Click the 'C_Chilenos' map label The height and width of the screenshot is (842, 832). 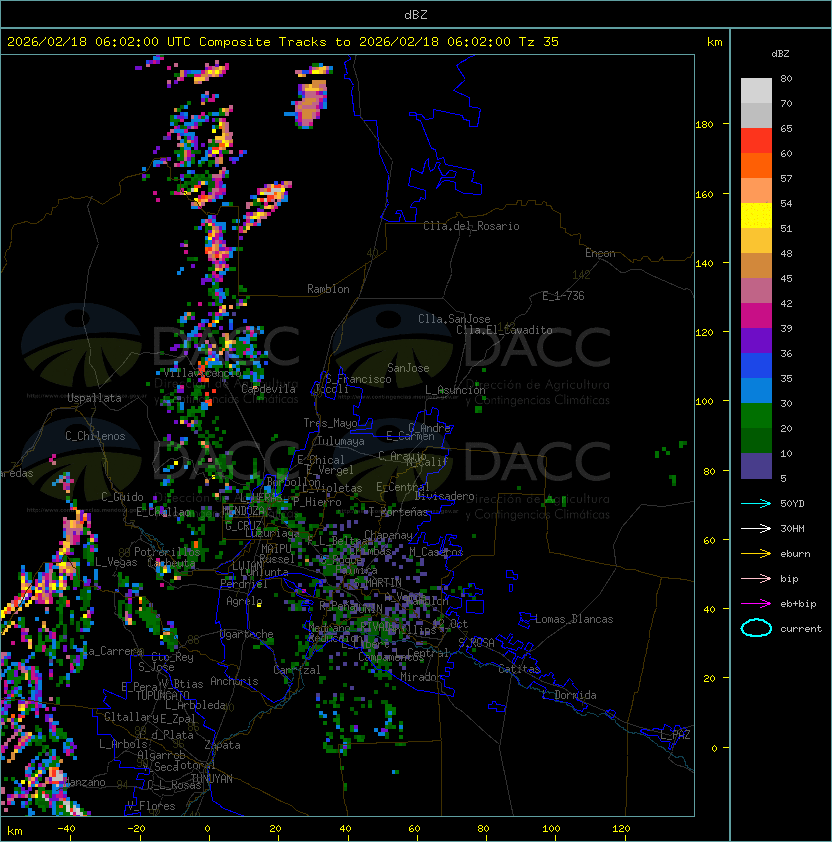click(x=95, y=436)
